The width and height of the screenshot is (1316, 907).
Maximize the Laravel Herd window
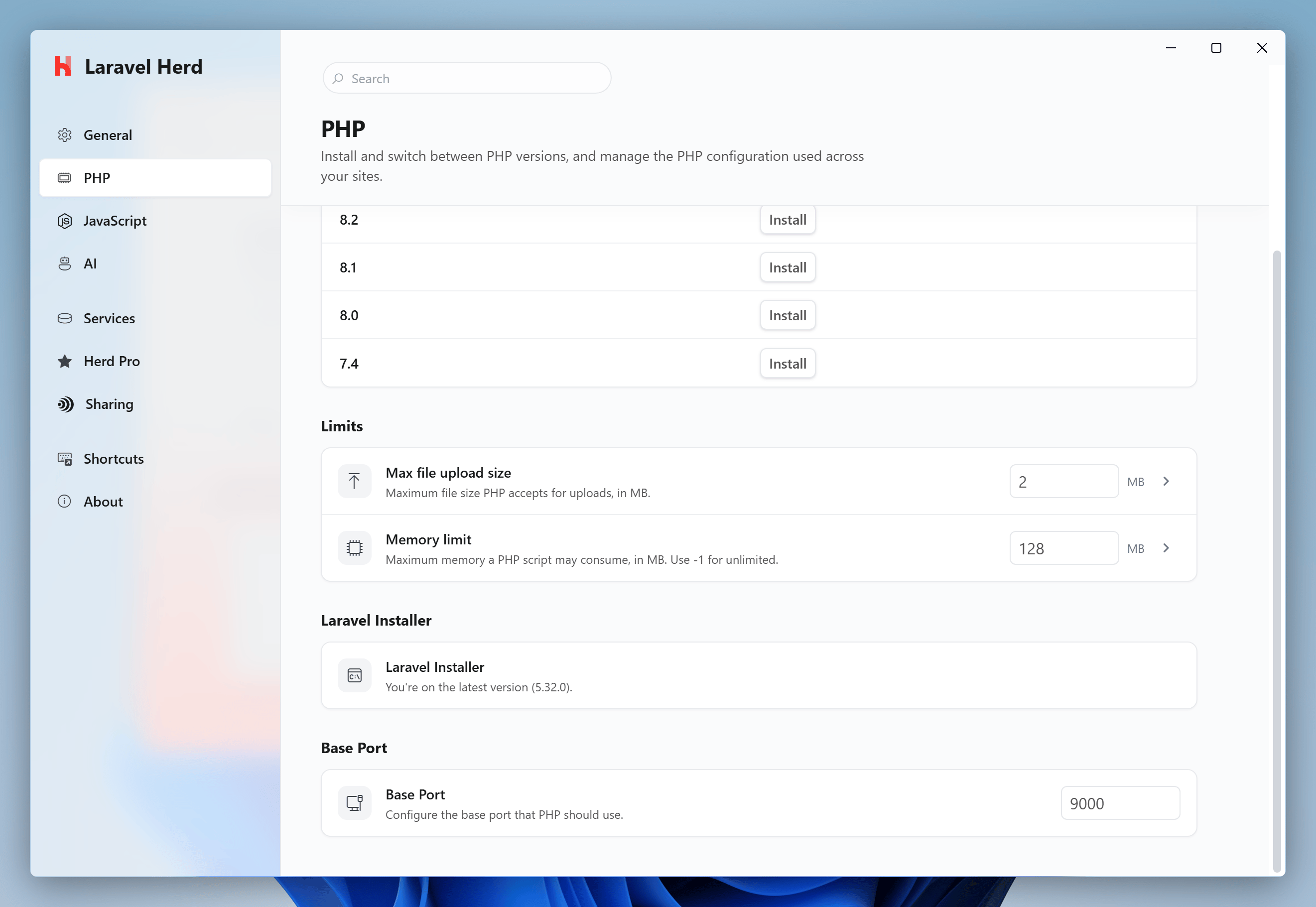click(1216, 48)
